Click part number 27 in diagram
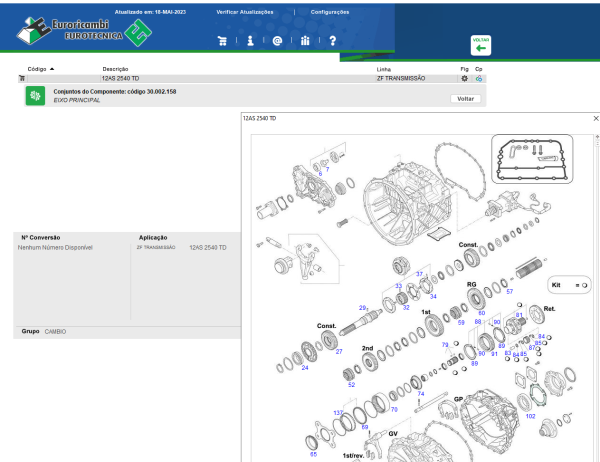Viewport: 600px width, 462px height. pos(339,351)
